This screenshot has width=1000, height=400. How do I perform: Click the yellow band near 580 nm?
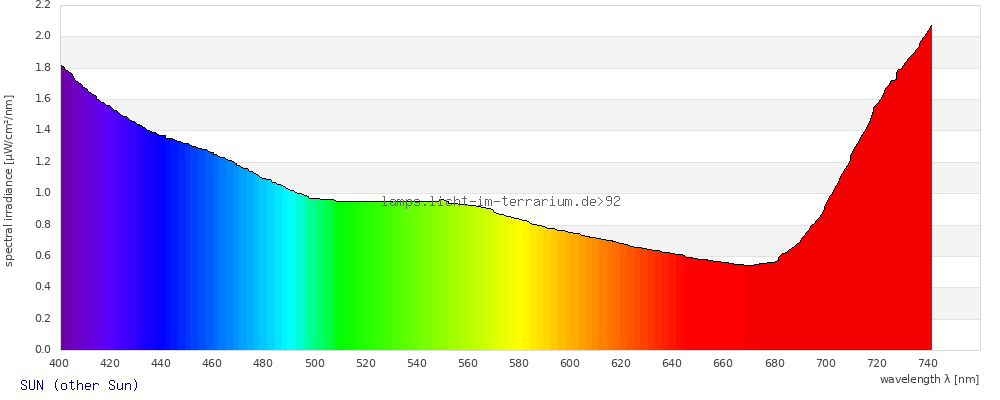pos(520,287)
